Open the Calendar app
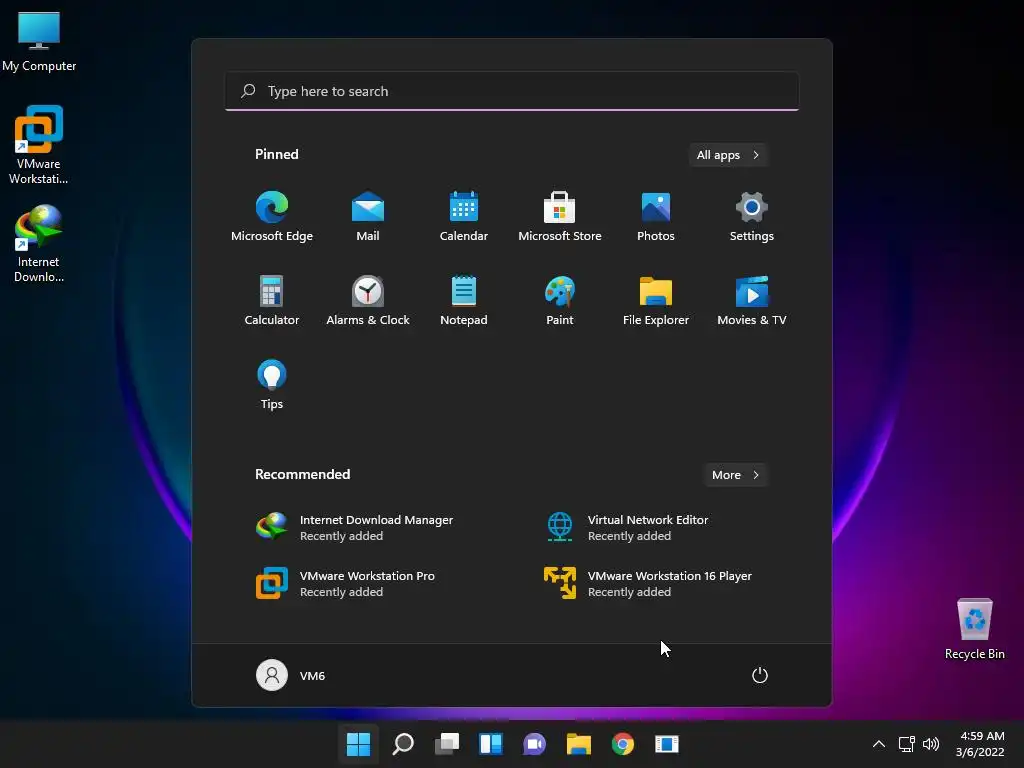Image resolution: width=1024 pixels, height=768 pixels. (464, 217)
